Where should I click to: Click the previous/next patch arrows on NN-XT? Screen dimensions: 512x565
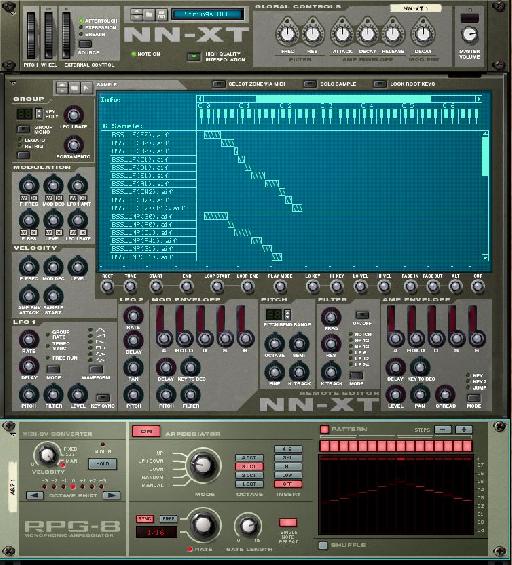pyautogui.click(x=136, y=14)
